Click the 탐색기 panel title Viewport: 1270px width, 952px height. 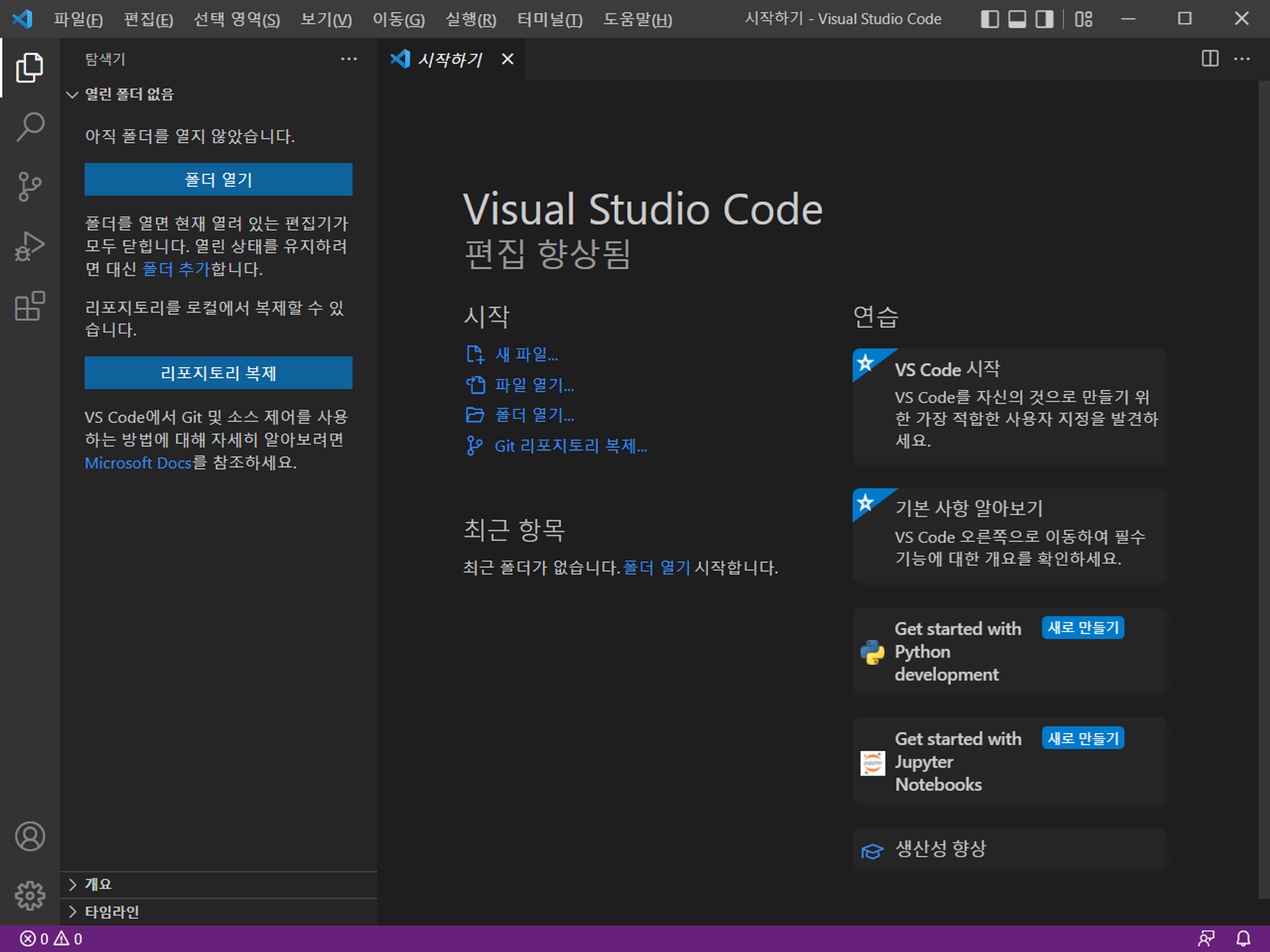[105, 59]
